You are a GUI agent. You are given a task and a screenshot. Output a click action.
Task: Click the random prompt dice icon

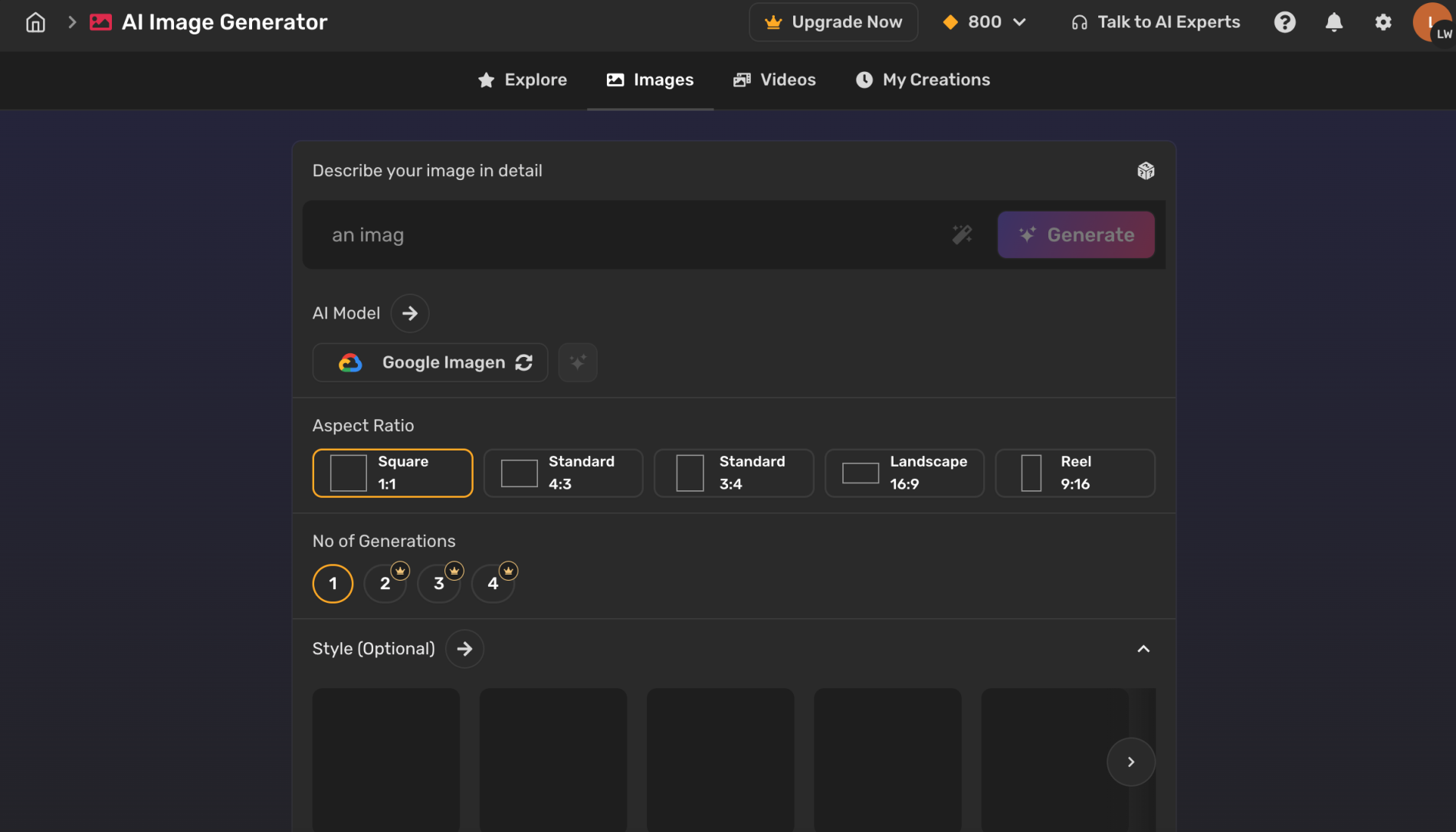click(x=1146, y=171)
